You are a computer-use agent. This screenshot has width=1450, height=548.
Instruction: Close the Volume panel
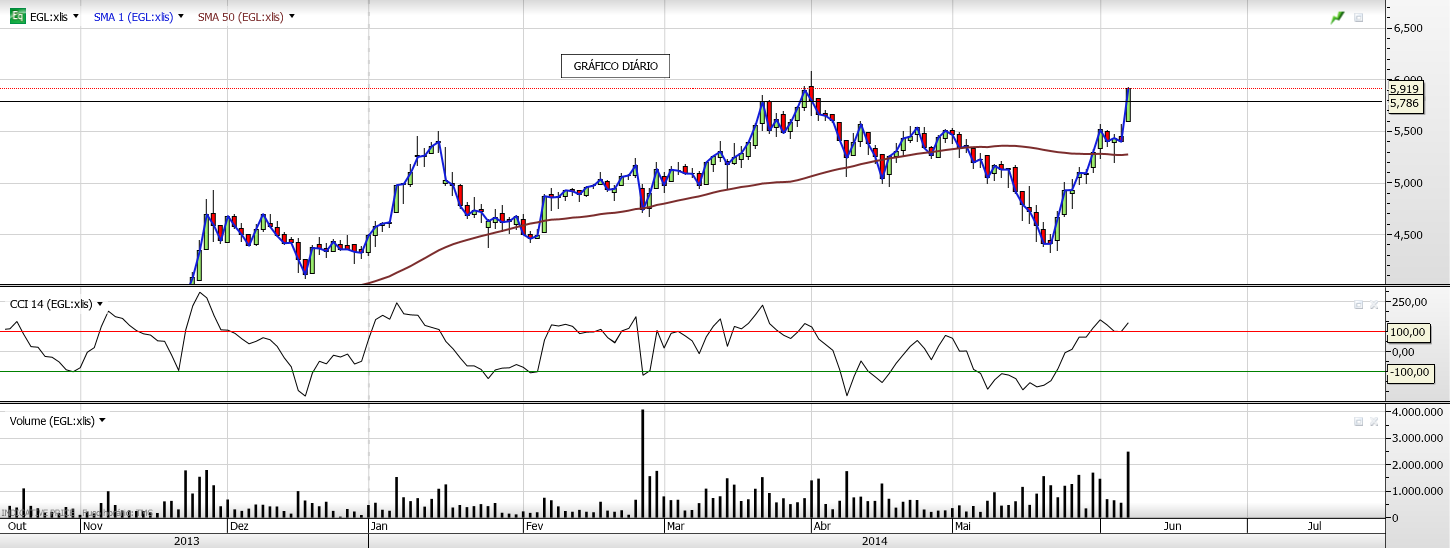point(1373,421)
